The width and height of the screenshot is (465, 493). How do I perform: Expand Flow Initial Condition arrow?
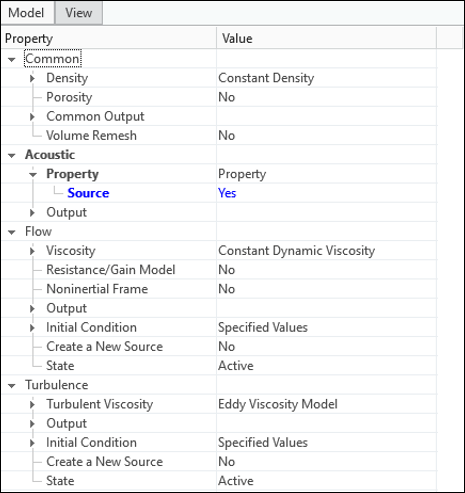(32, 328)
